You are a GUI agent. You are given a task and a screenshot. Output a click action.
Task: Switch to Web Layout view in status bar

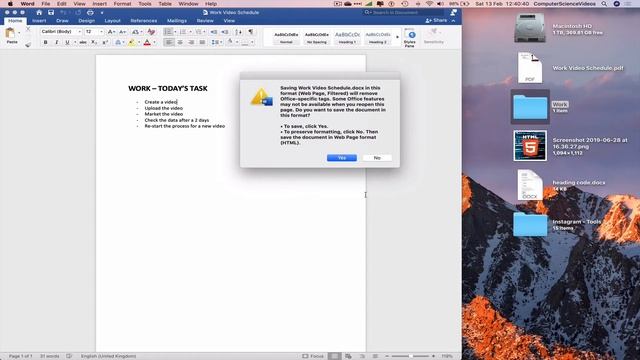[348, 356]
